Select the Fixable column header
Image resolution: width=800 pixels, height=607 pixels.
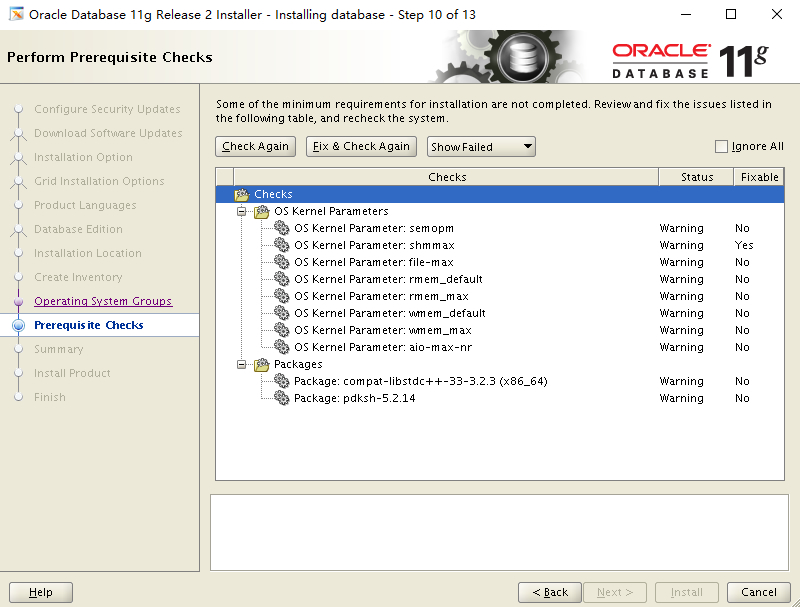tap(759, 177)
